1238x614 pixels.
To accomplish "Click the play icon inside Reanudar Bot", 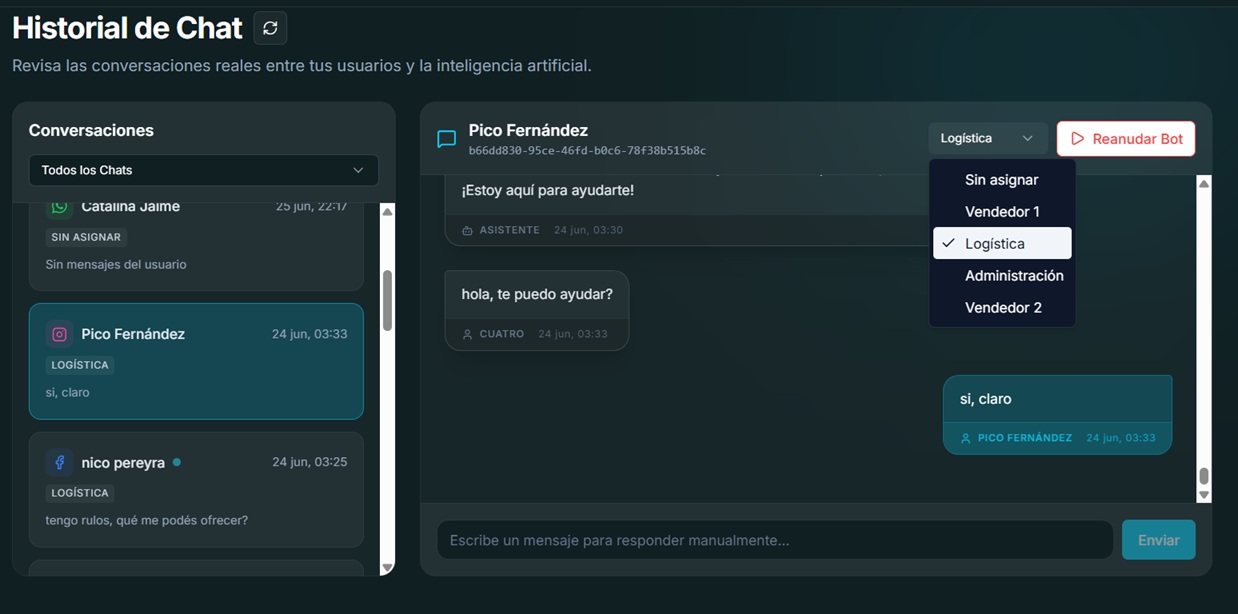I will [x=1077, y=139].
